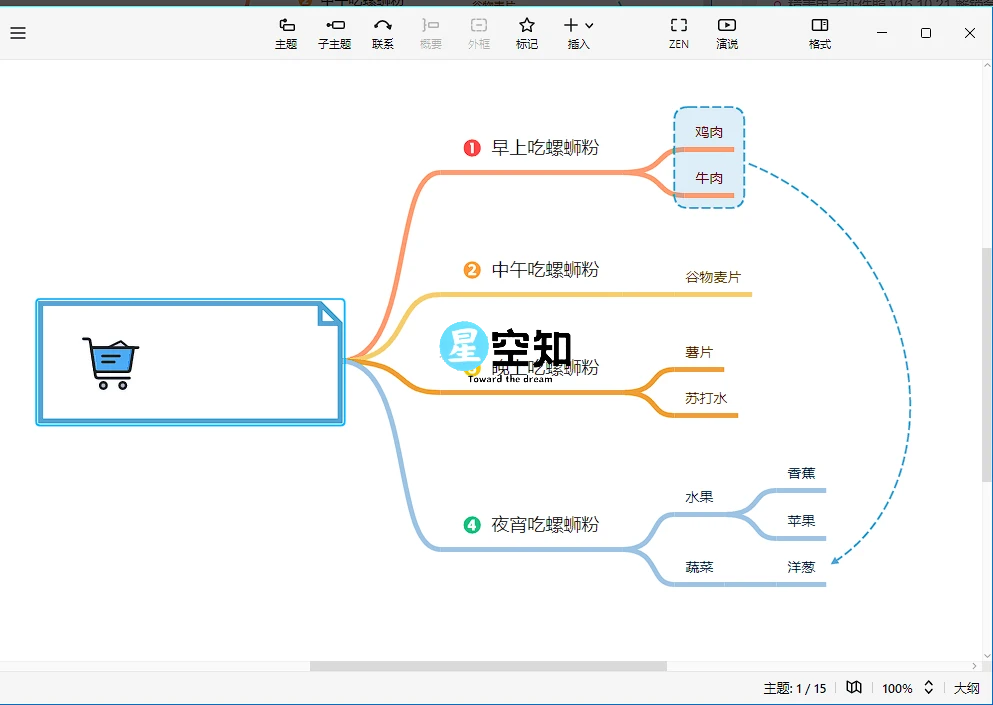Switch to 大纲 outline view
The width and height of the screenshot is (993, 705).
[966, 688]
